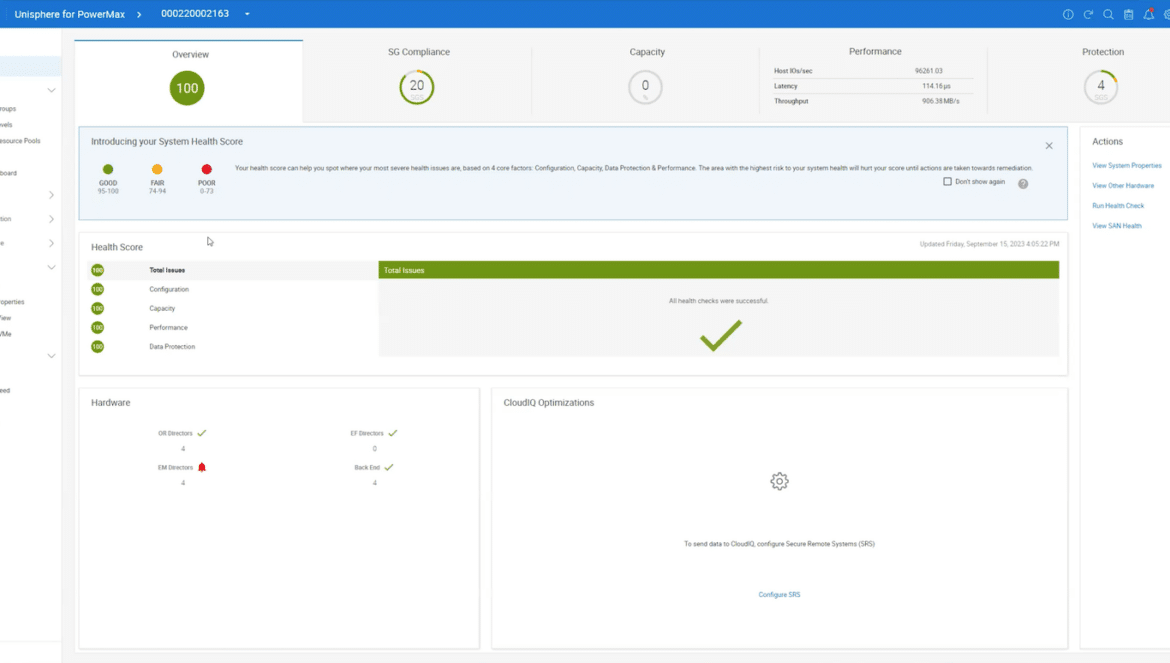Click the Resource Pools sidebar item

click(21, 141)
